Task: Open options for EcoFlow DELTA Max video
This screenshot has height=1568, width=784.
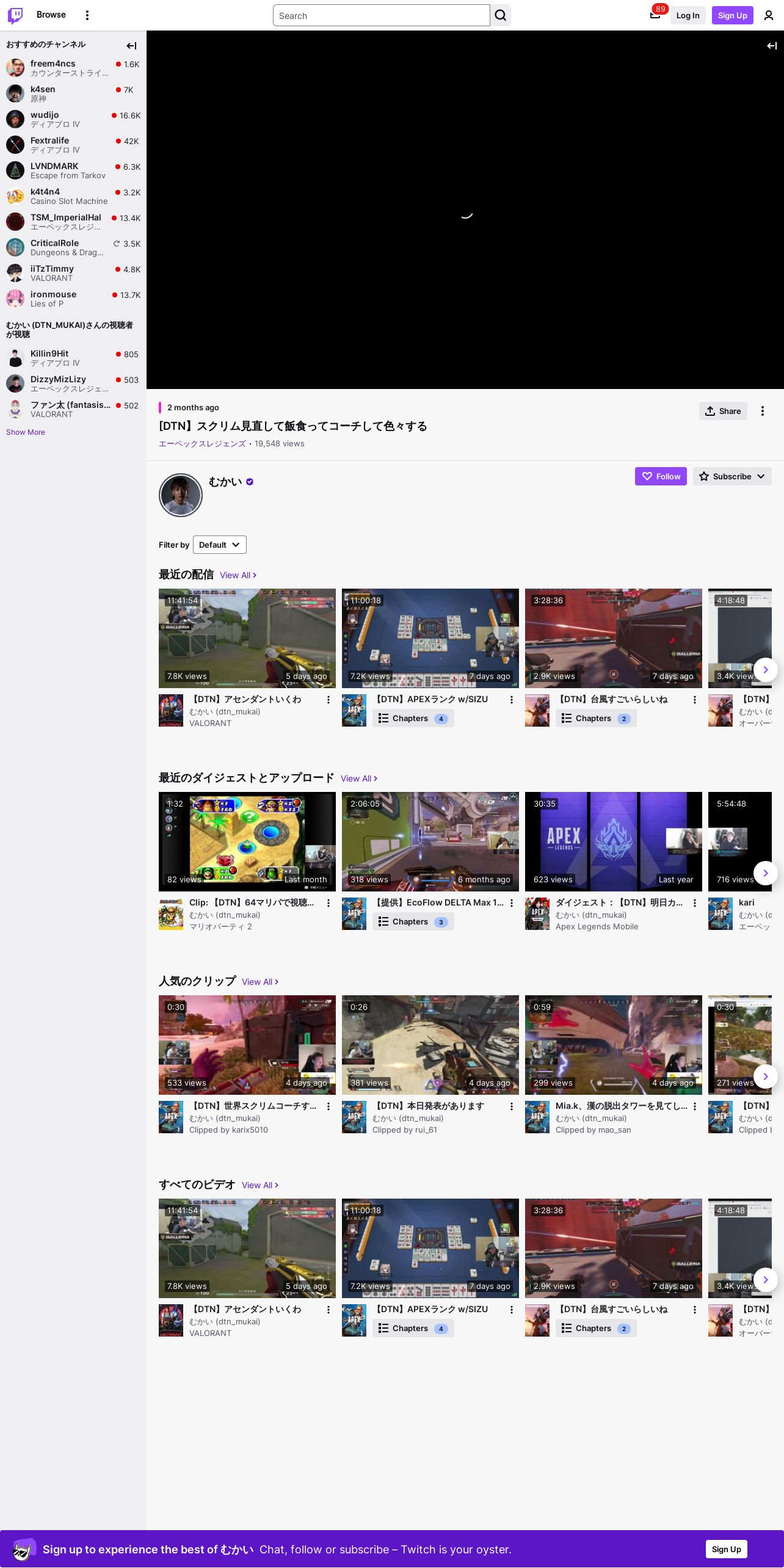Action: [512, 903]
